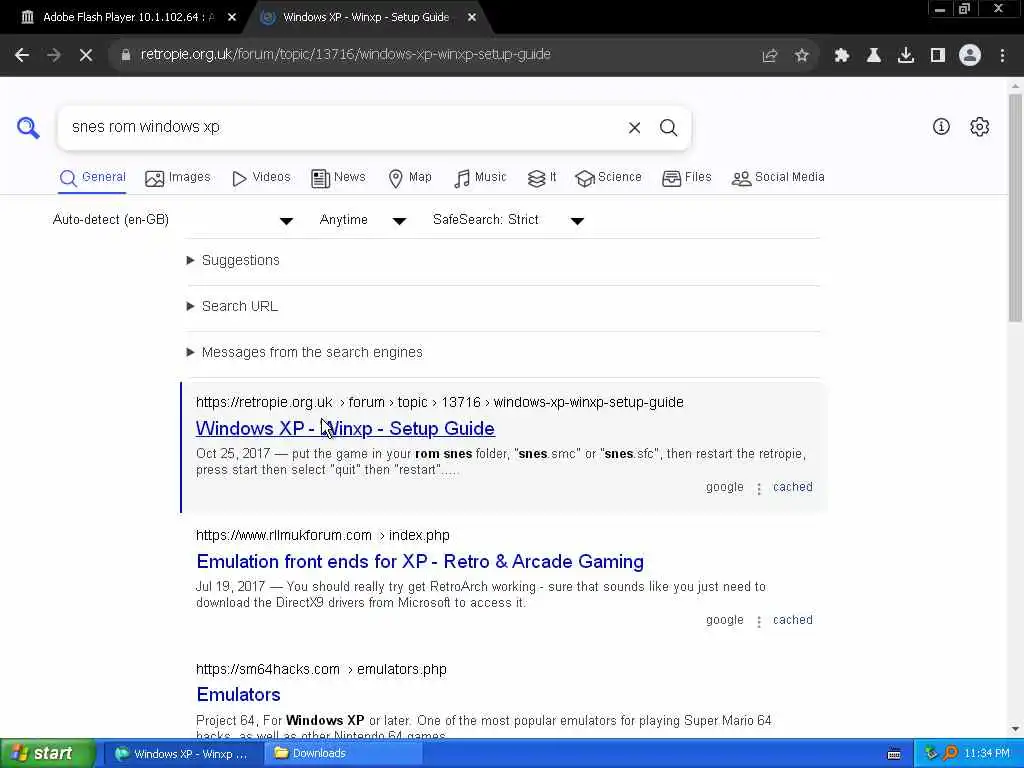Click the keyboard icon in the taskbar
This screenshot has height=768, width=1024.
pos(895,754)
